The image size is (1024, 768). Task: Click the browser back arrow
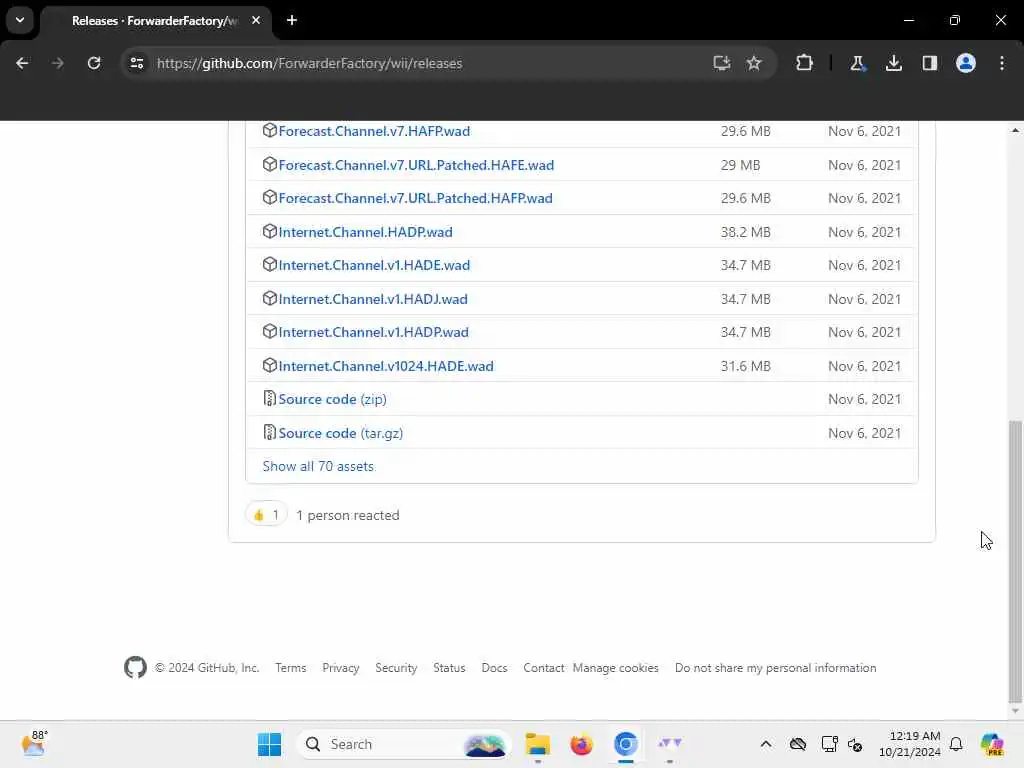coord(22,63)
